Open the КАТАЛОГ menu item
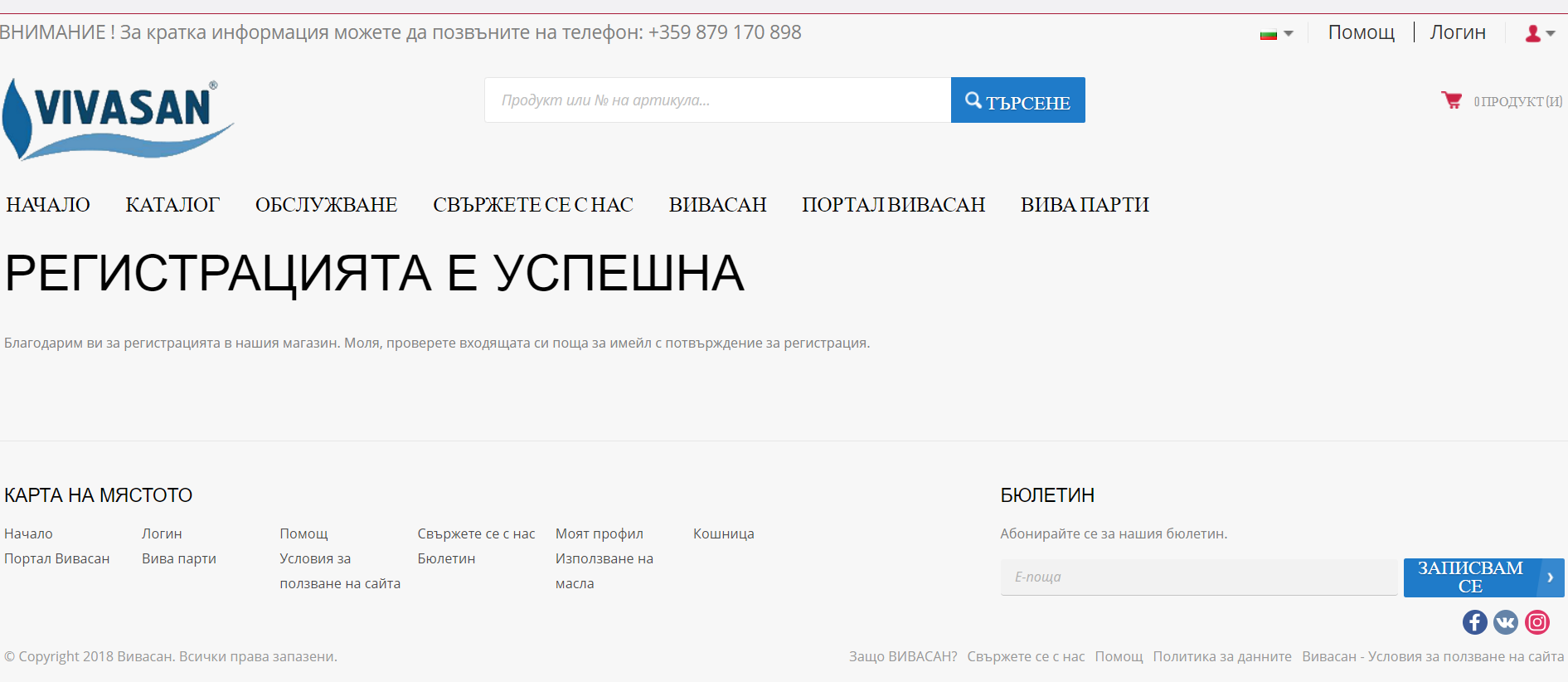This screenshot has height=682, width=1568. tap(172, 205)
